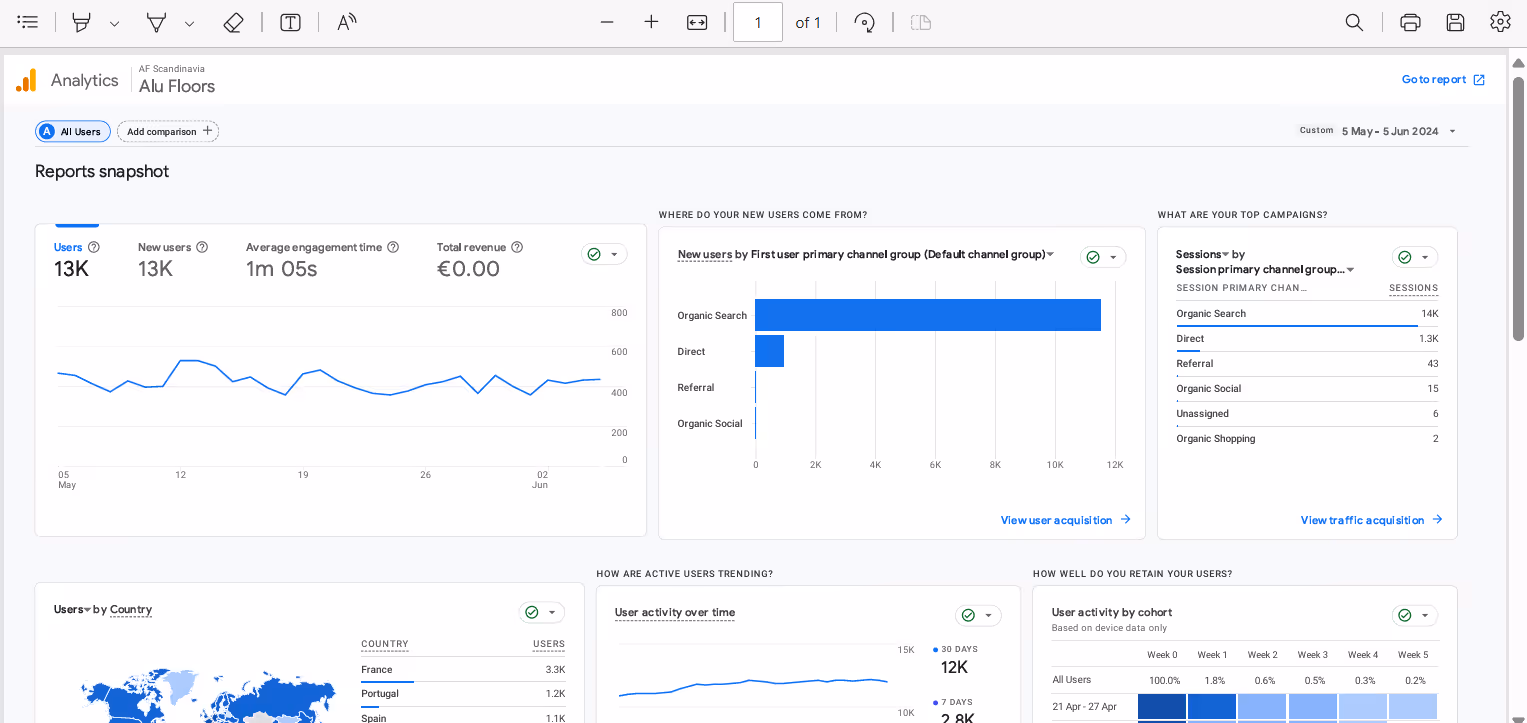Open New users metric dropdown in acquisition card

pyautogui.click(x=705, y=254)
